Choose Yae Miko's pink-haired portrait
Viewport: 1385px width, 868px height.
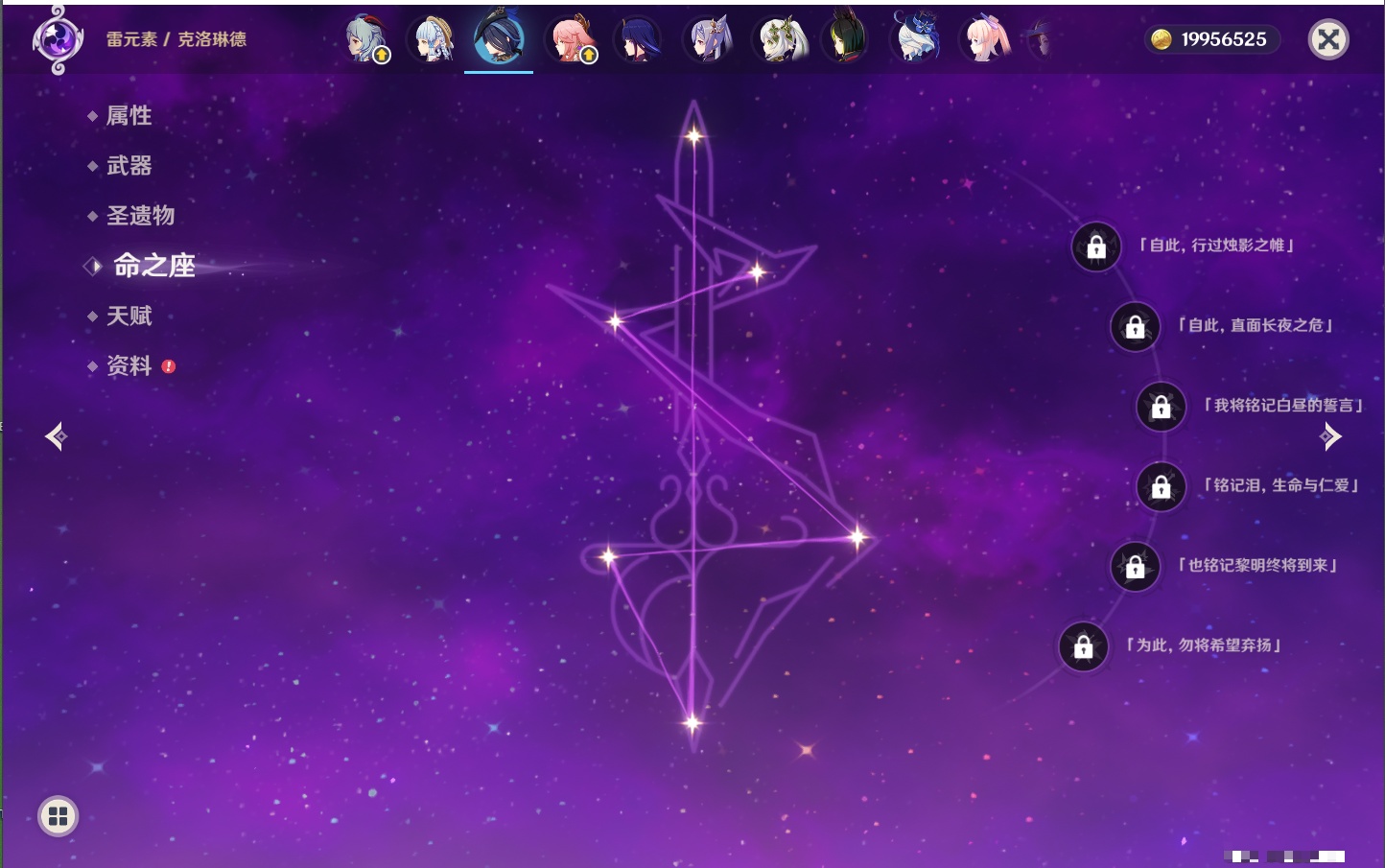point(572,39)
